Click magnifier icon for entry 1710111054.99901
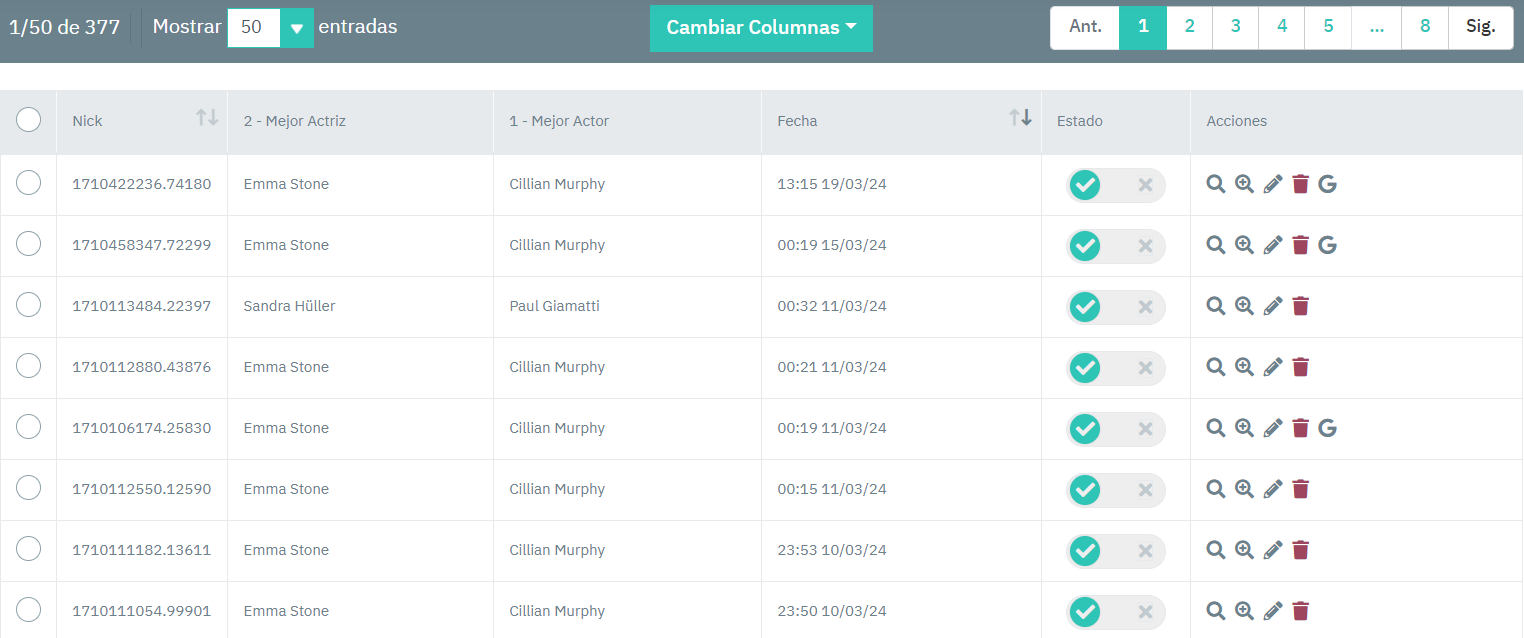 1215,611
